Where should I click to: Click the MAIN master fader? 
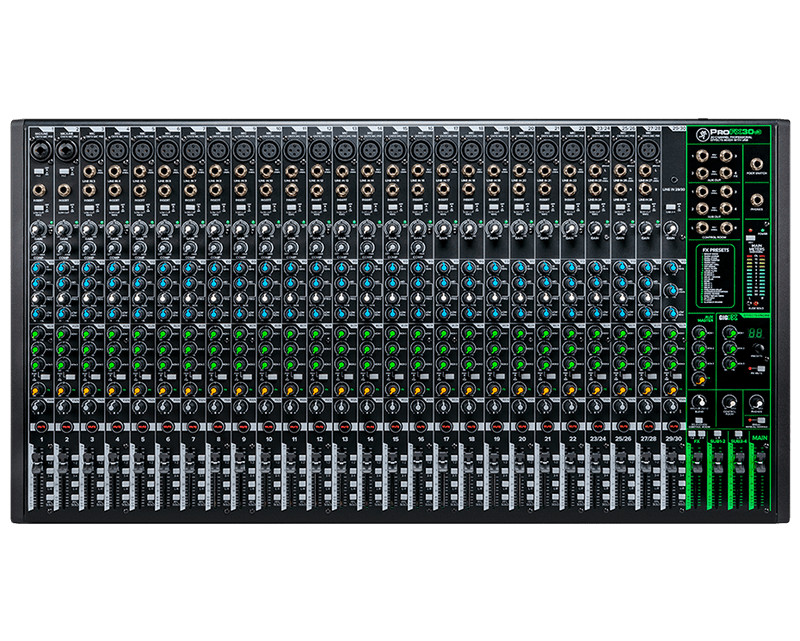point(760,461)
